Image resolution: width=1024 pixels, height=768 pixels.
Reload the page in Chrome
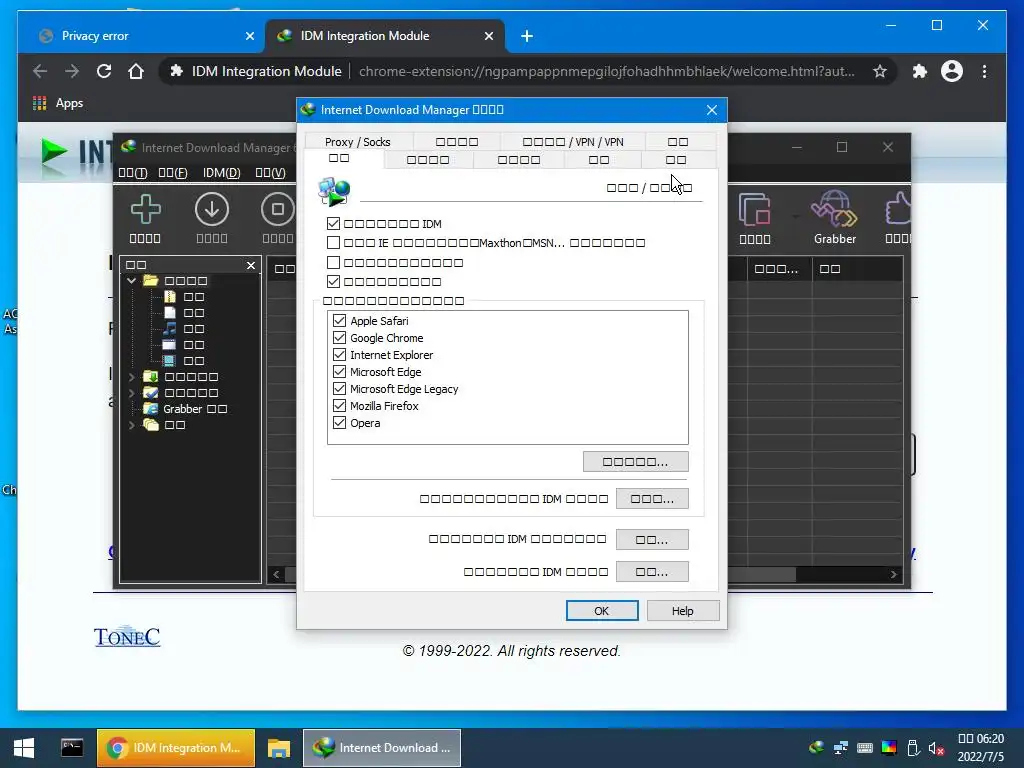[x=104, y=71]
